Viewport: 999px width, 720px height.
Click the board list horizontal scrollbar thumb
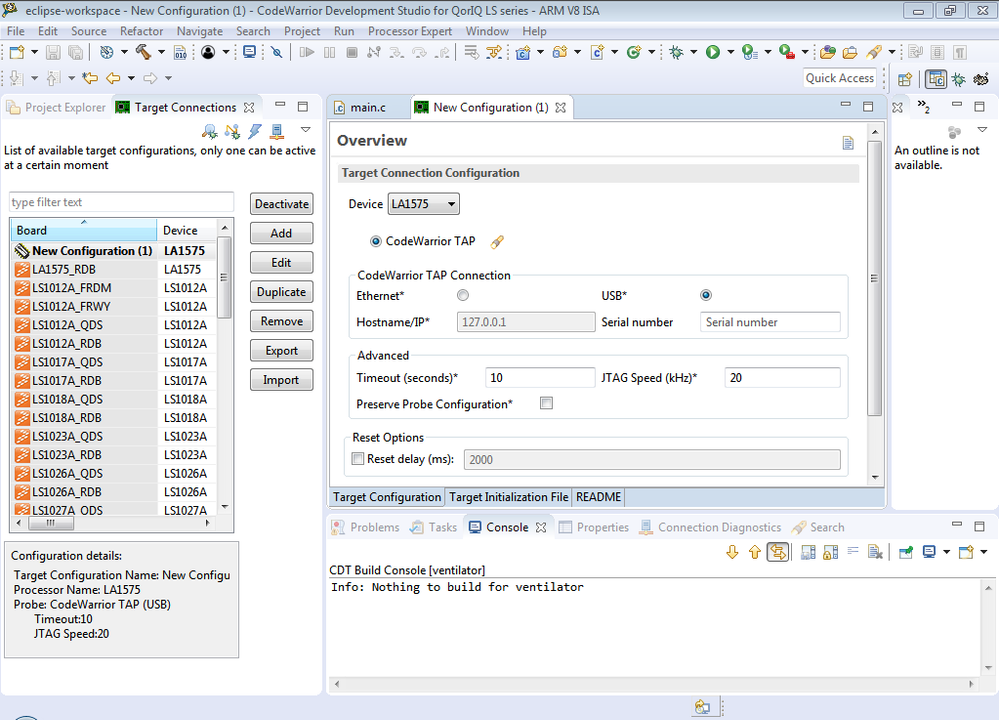(51, 523)
